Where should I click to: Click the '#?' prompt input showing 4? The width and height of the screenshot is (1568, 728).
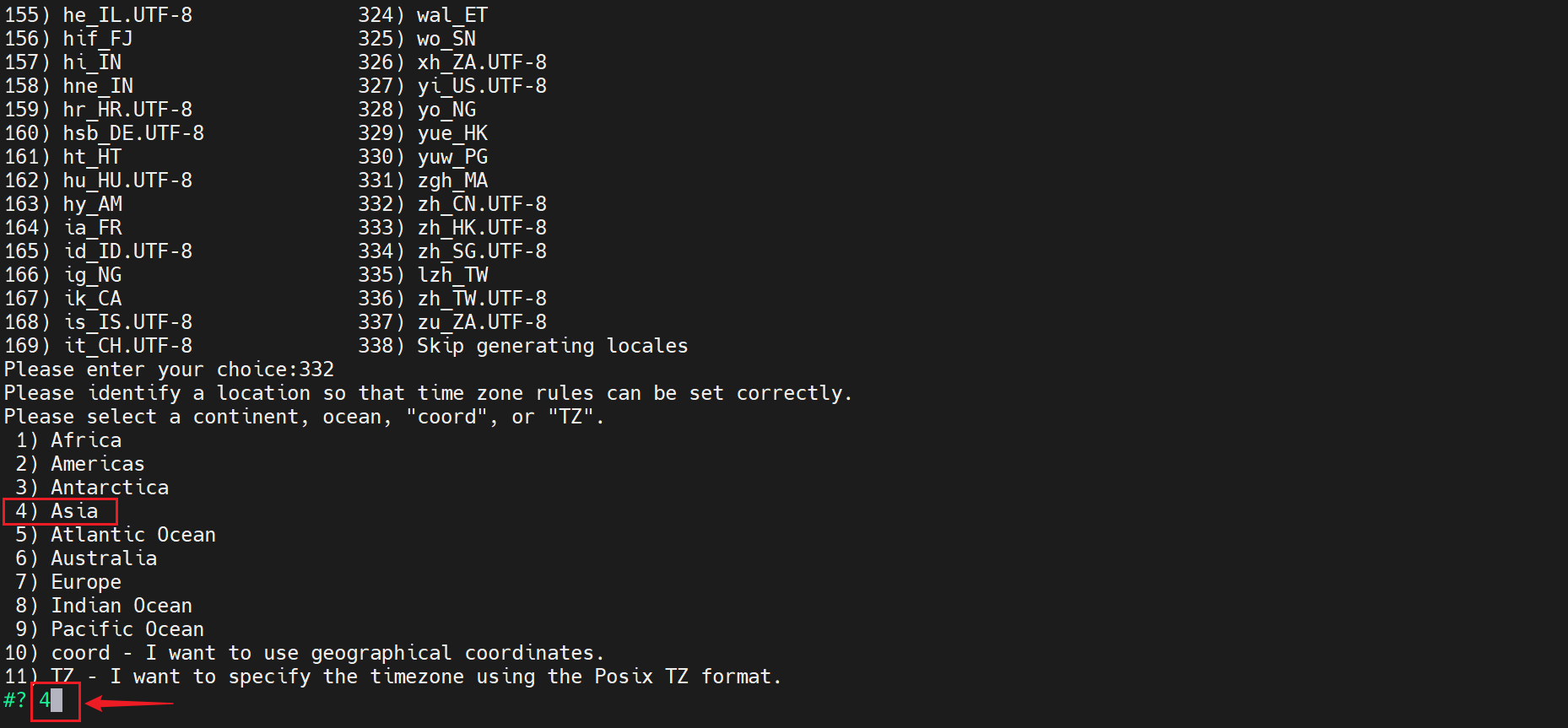pyautogui.click(x=51, y=700)
